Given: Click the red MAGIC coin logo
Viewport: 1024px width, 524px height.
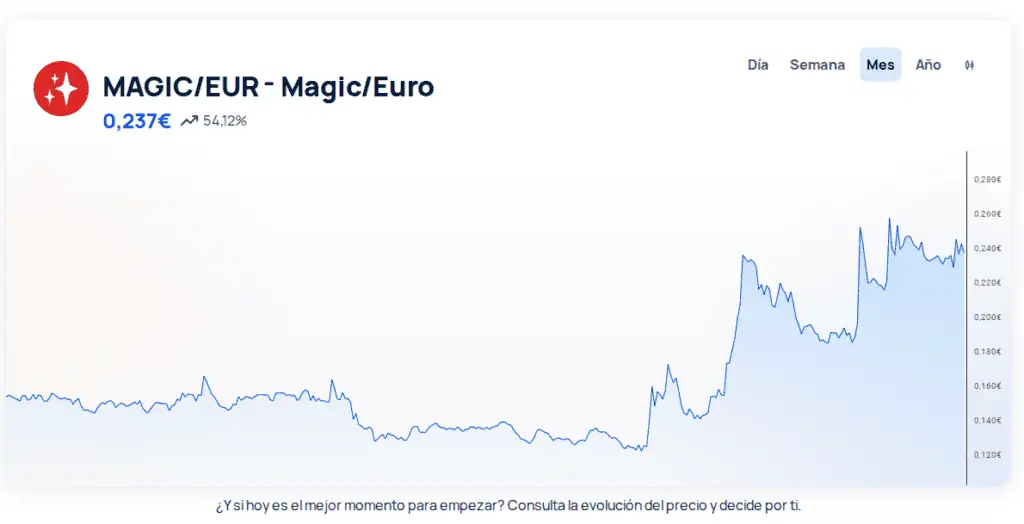Looking at the screenshot, I should [61, 88].
